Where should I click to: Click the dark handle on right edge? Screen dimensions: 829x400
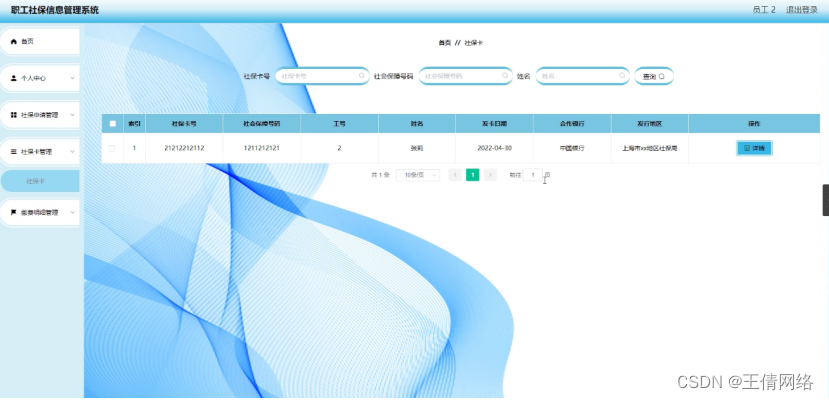[x=826, y=200]
